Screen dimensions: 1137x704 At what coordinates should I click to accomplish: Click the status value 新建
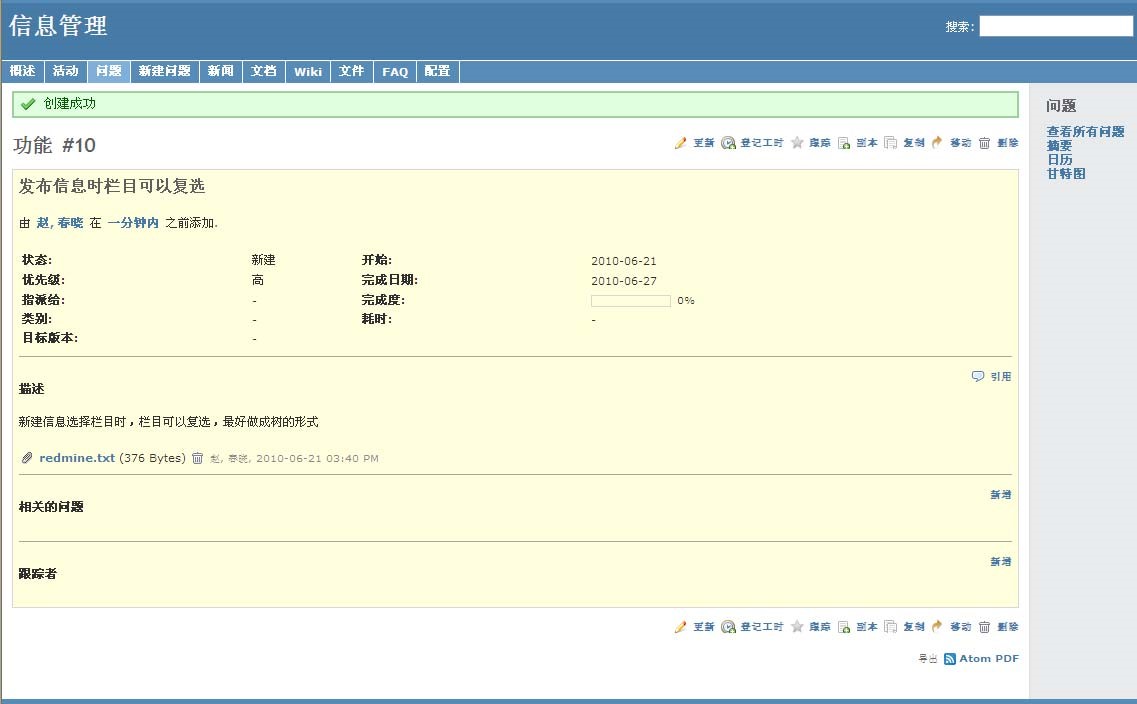click(x=263, y=260)
